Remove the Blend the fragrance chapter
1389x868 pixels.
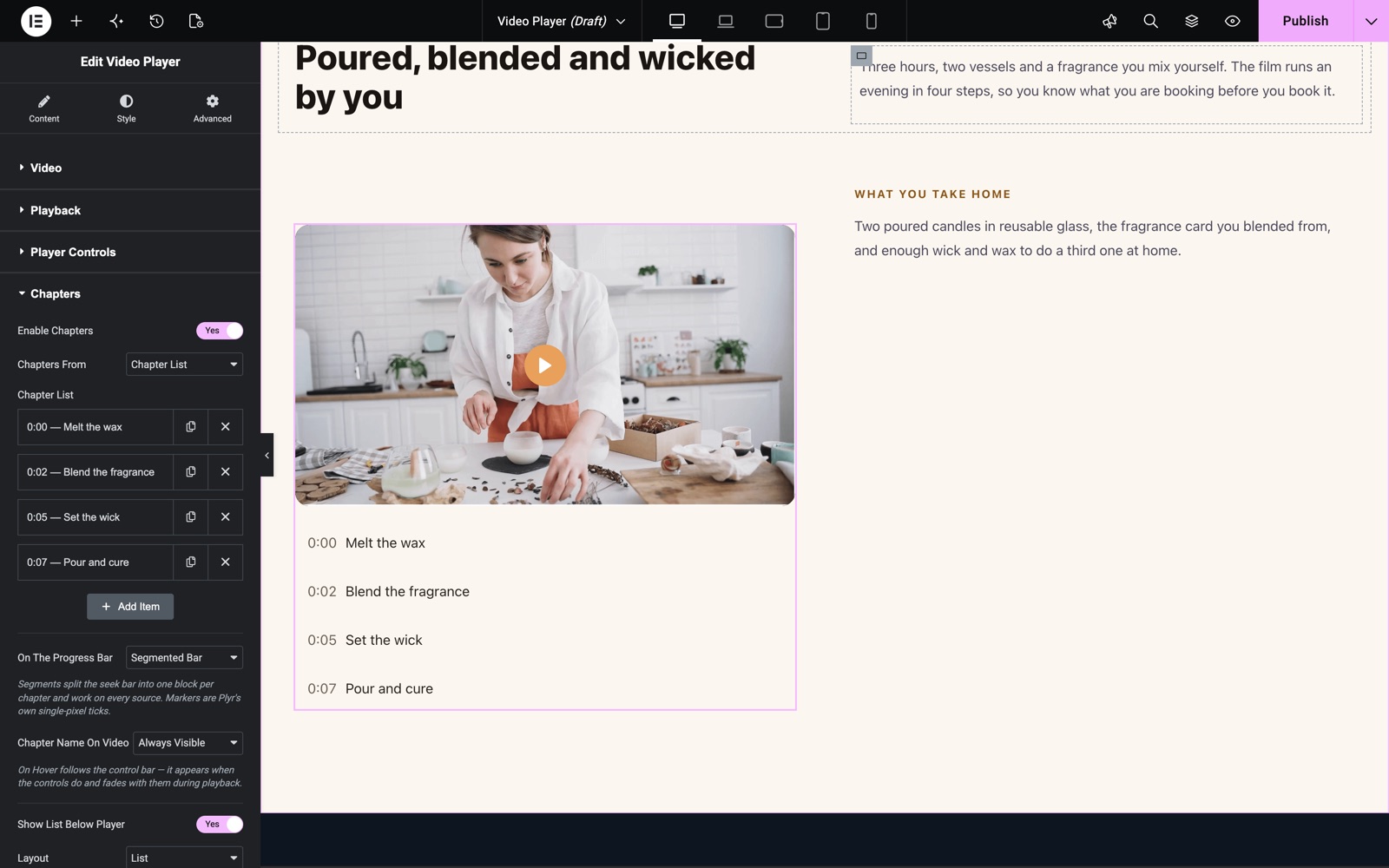[226, 472]
